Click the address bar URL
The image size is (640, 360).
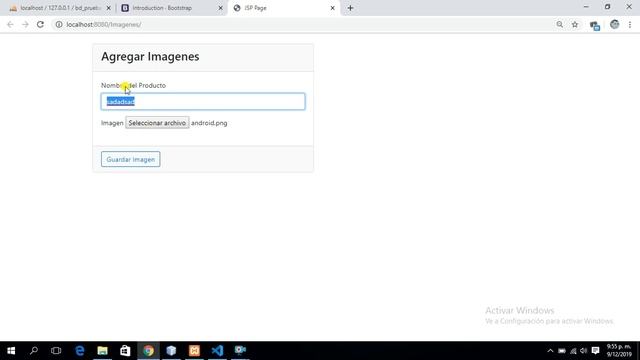(x=104, y=24)
